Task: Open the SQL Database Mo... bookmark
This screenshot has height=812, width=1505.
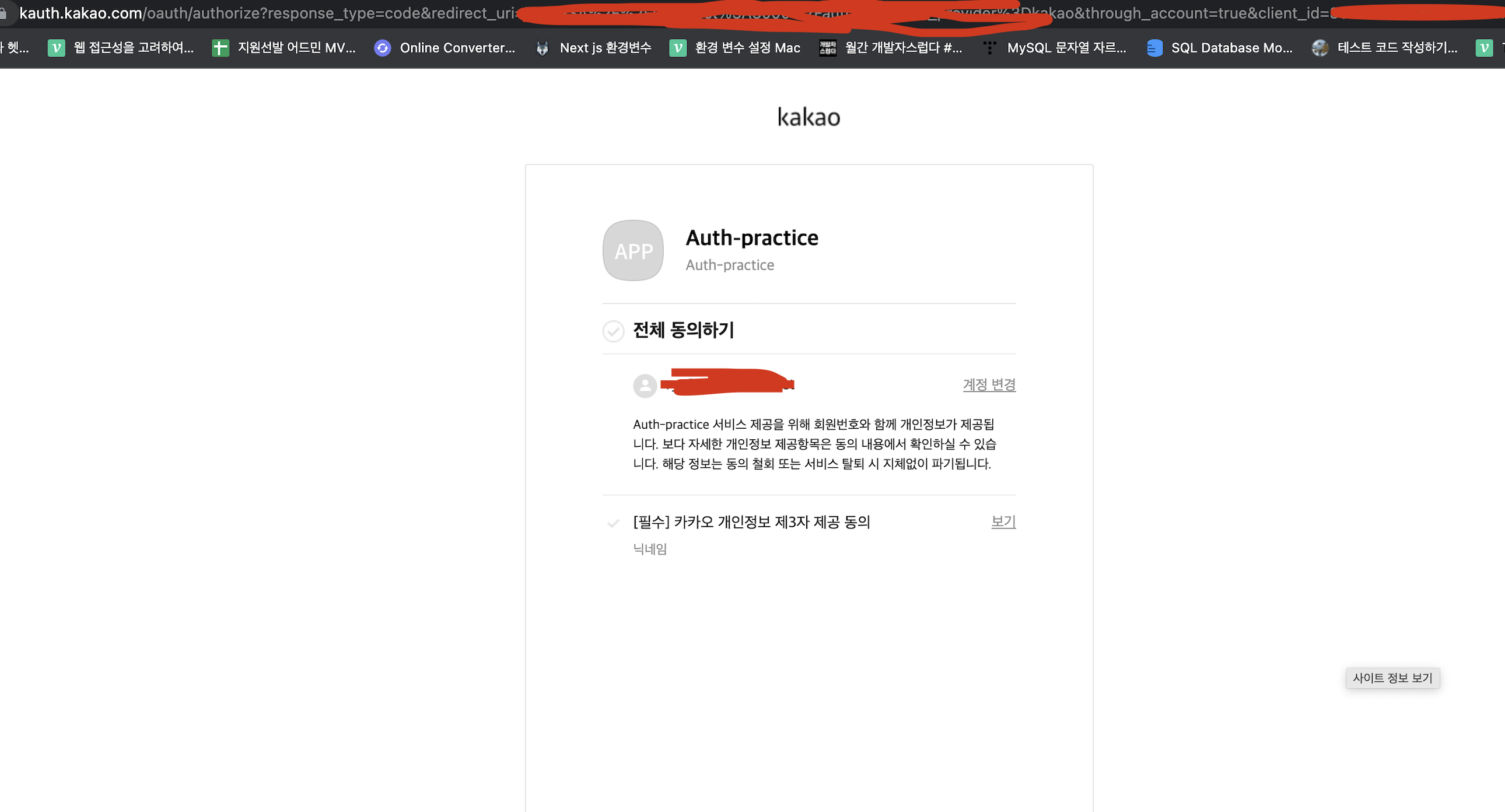Action: pyautogui.click(x=1219, y=48)
